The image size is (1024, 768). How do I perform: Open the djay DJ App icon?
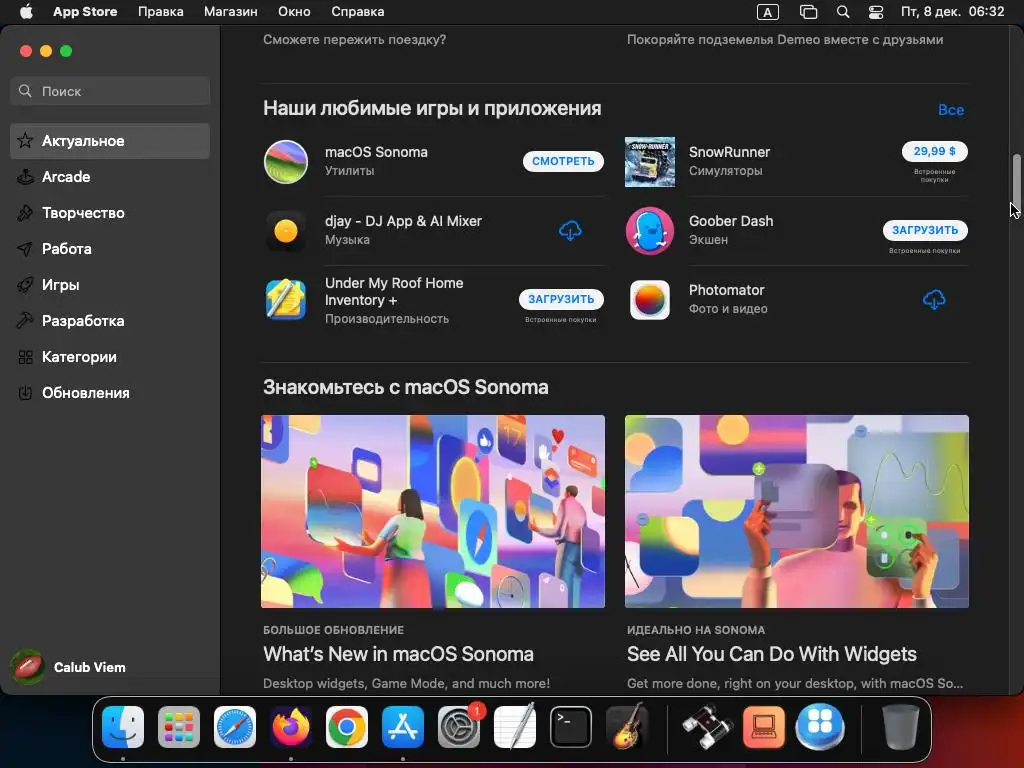point(285,231)
